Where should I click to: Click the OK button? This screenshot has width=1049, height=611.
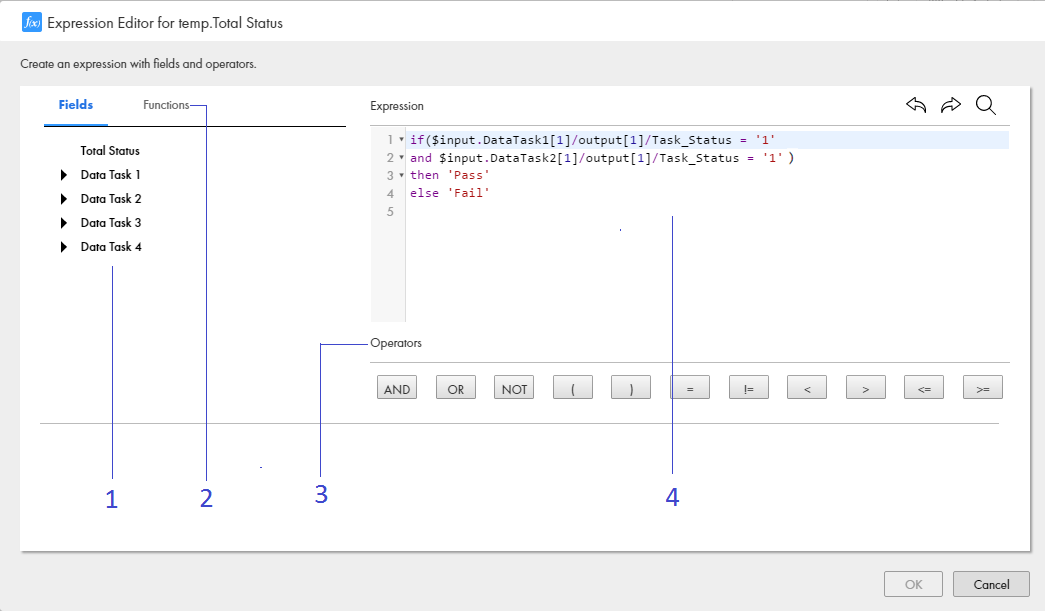pos(913,584)
